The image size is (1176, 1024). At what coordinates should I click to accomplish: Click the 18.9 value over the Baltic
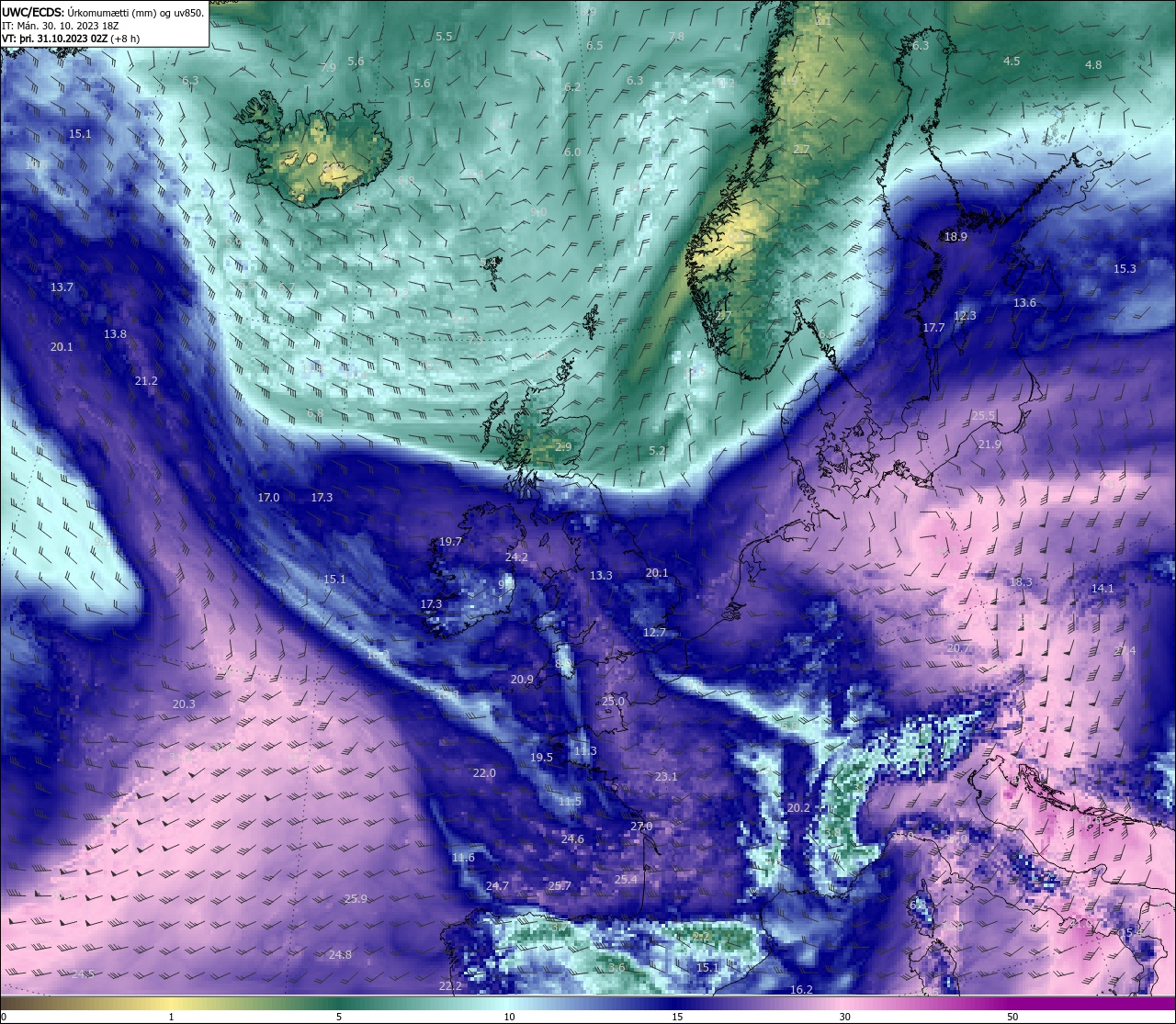tap(955, 236)
